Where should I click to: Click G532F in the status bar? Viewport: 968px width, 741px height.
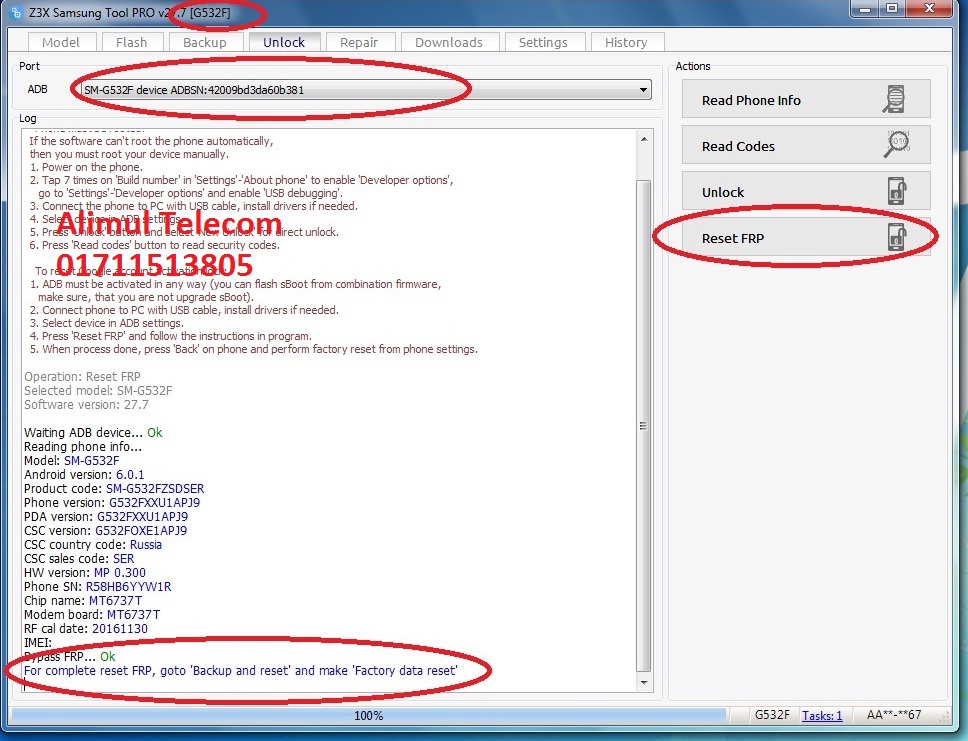[772, 715]
